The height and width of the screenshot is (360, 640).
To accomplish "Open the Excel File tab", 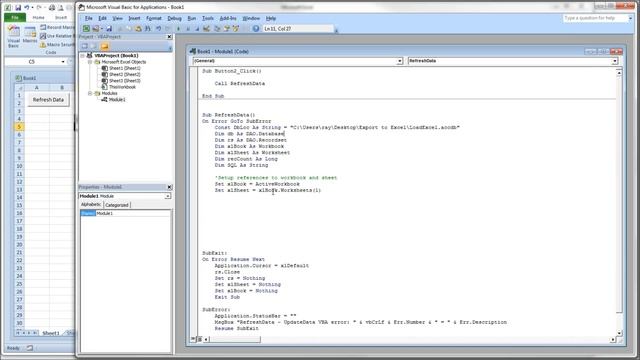I will coord(15,18).
